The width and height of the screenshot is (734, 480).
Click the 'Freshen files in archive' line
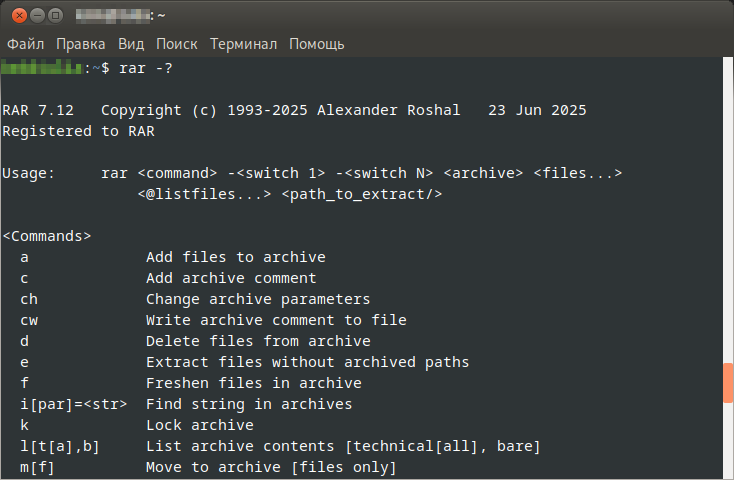253,383
